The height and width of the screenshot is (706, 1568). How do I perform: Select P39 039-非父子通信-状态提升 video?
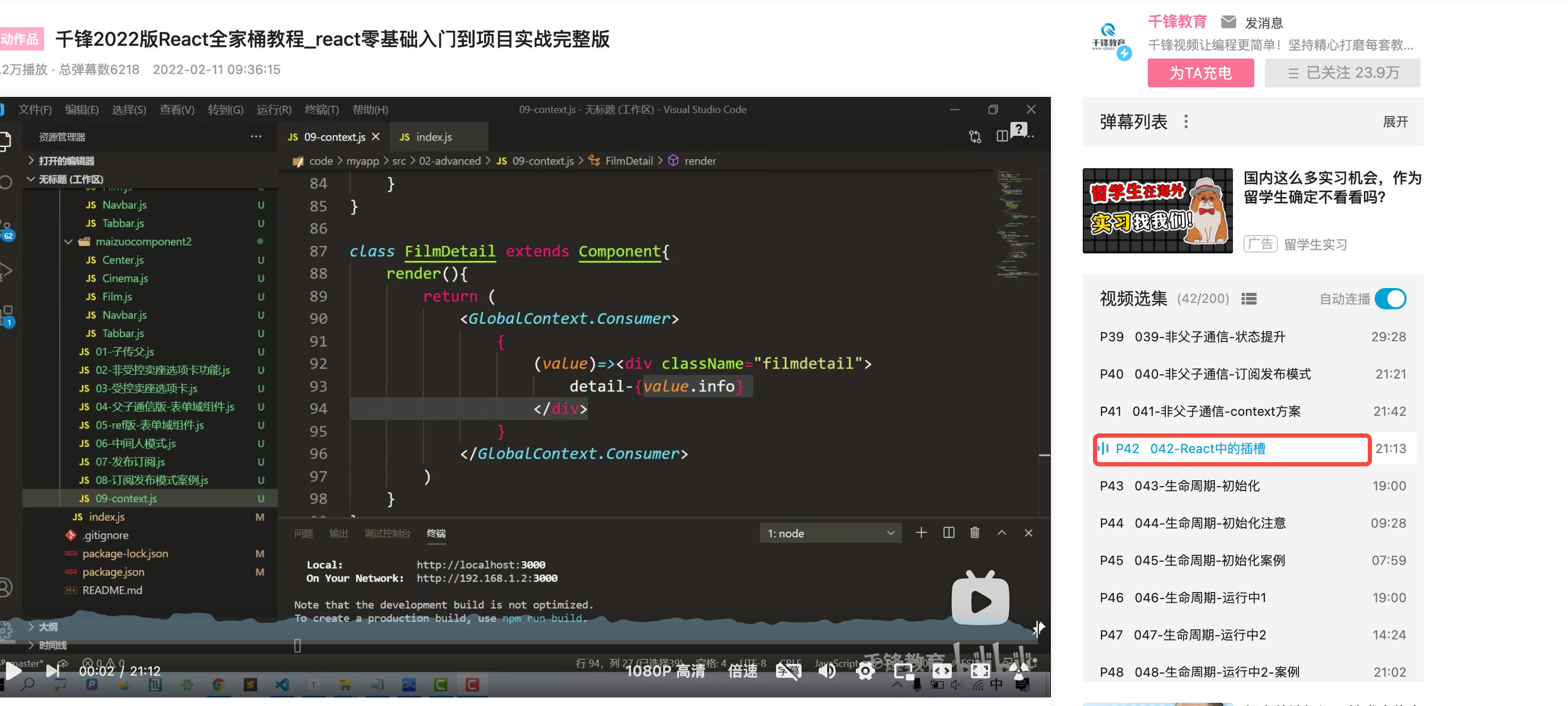pos(1252,337)
